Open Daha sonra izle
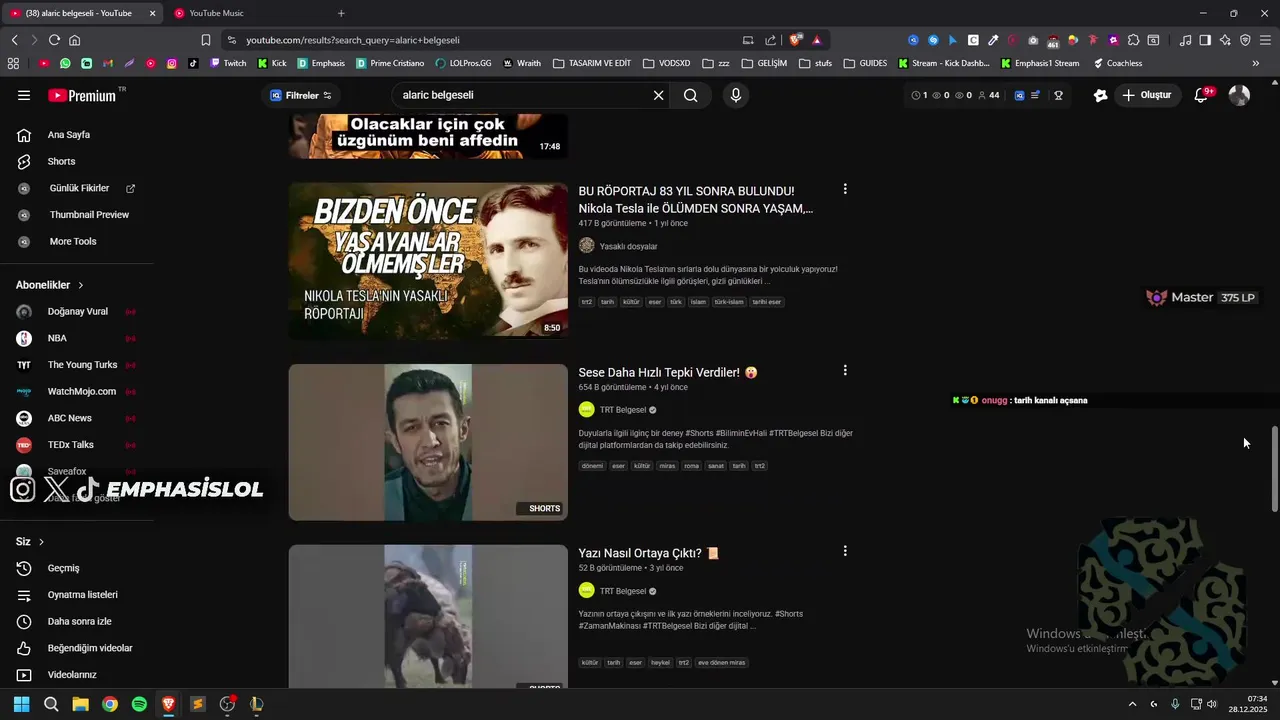The height and width of the screenshot is (720, 1280). click(x=79, y=621)
